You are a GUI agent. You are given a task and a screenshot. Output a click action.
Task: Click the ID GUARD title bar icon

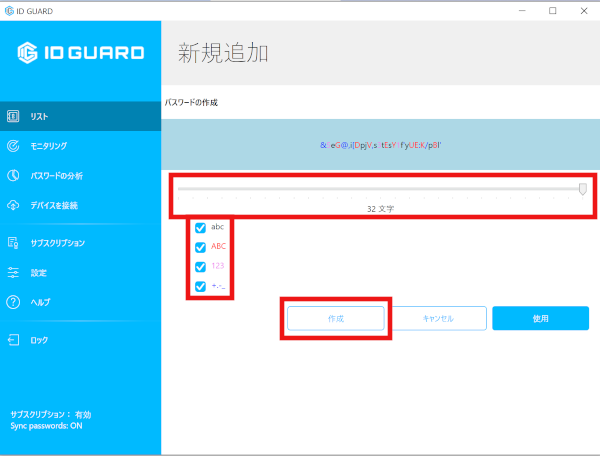[x=9, y=11]
